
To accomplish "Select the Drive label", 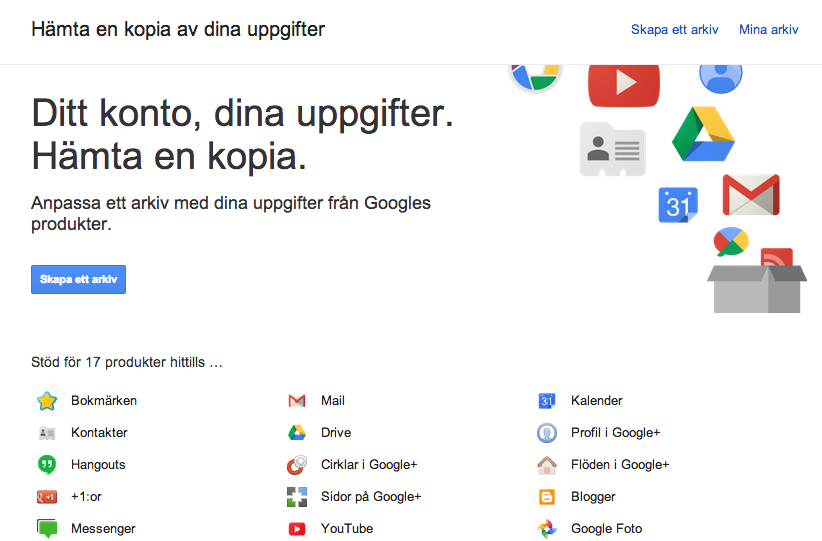I will [x=336, y=433].
